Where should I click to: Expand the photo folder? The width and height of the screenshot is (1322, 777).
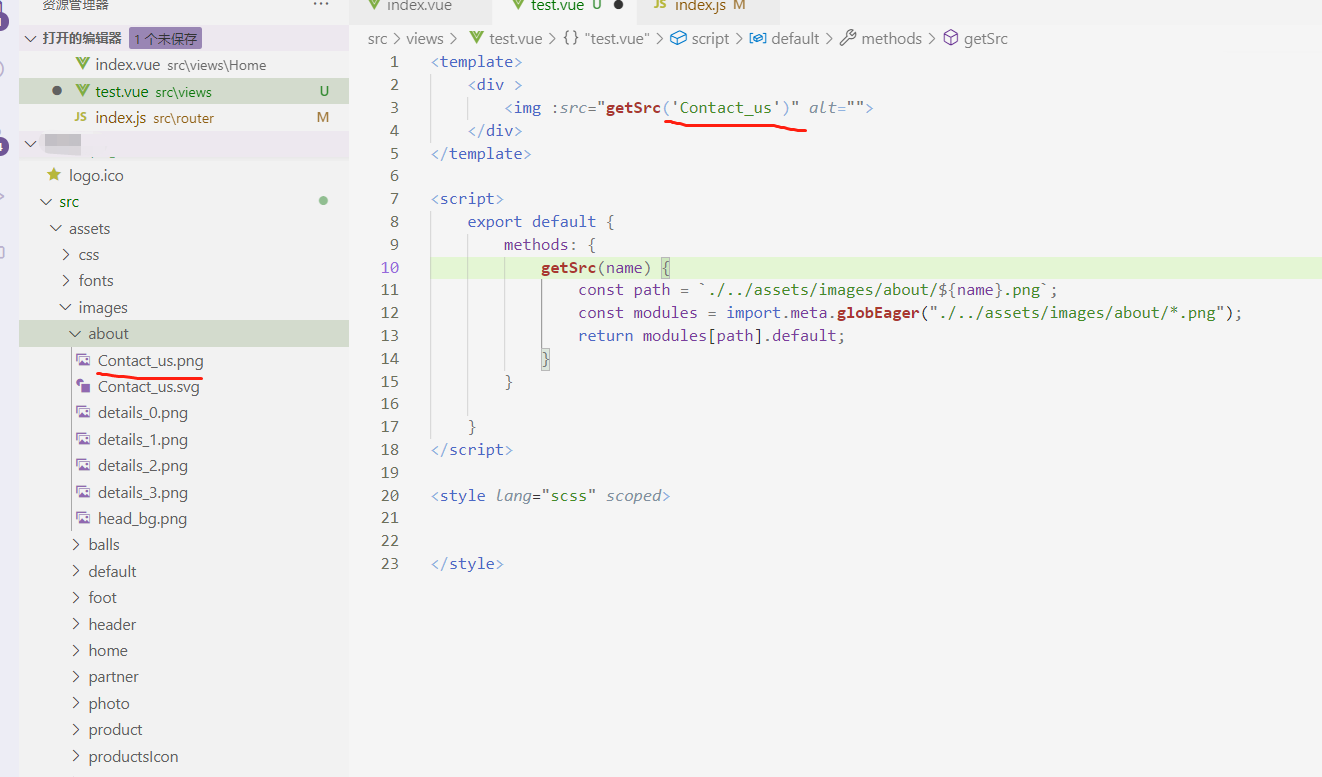(76, 704)
